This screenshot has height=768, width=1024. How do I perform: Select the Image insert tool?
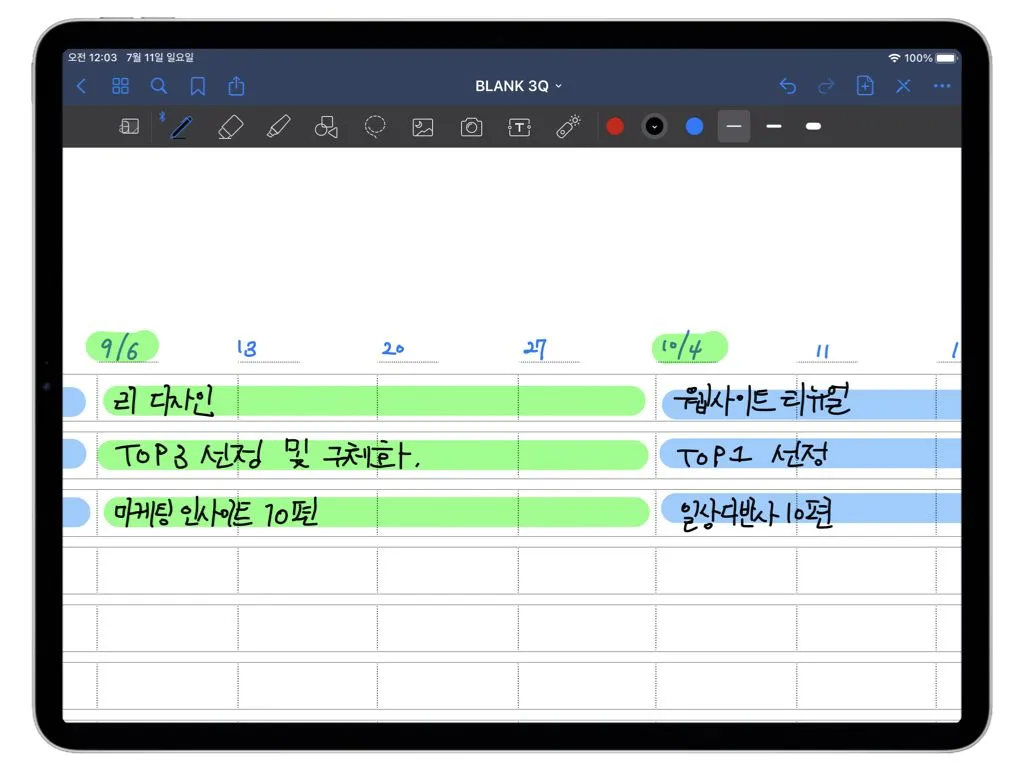tap(423, 127)
